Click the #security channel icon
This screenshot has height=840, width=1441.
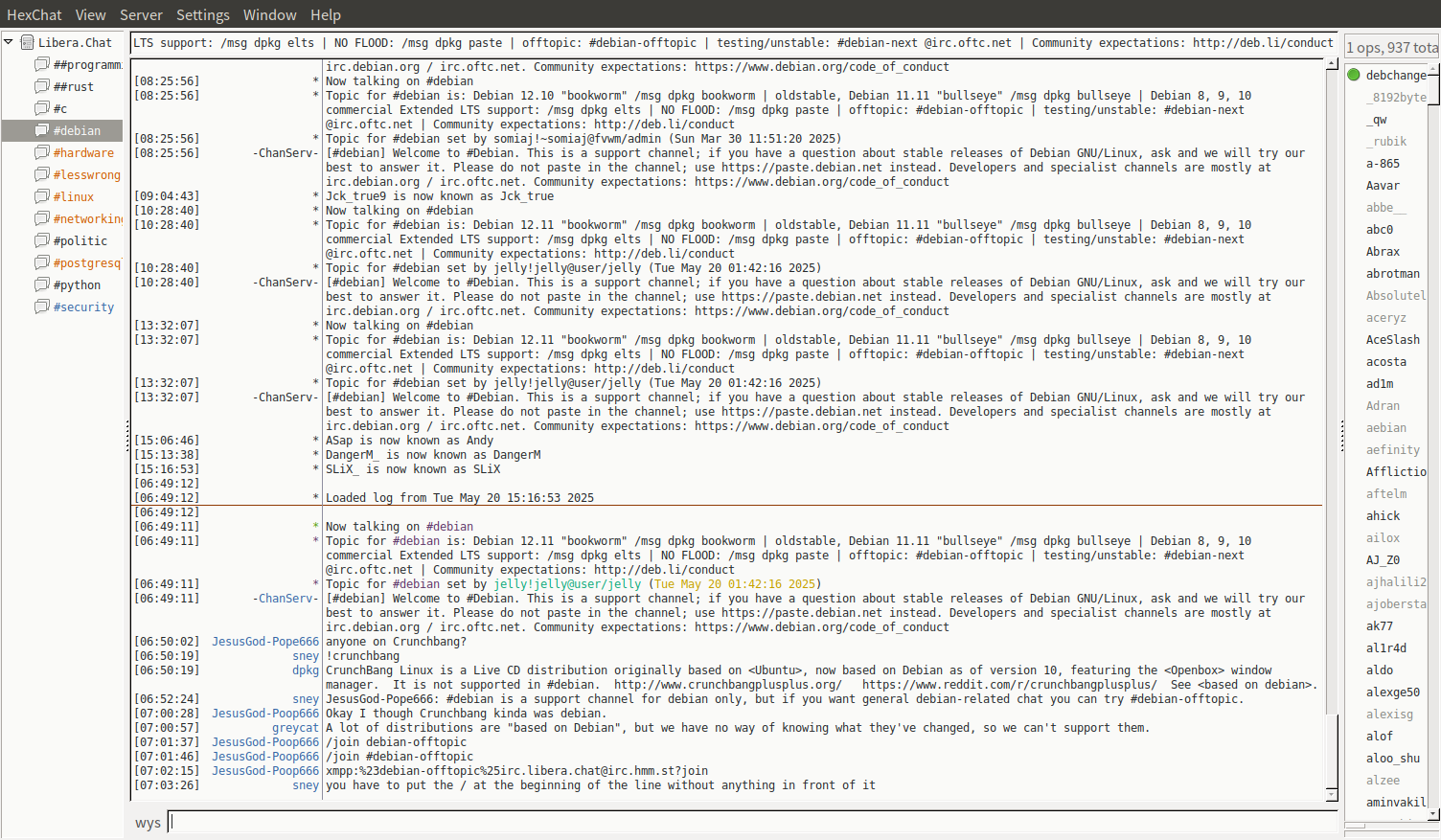coord(41,306)
